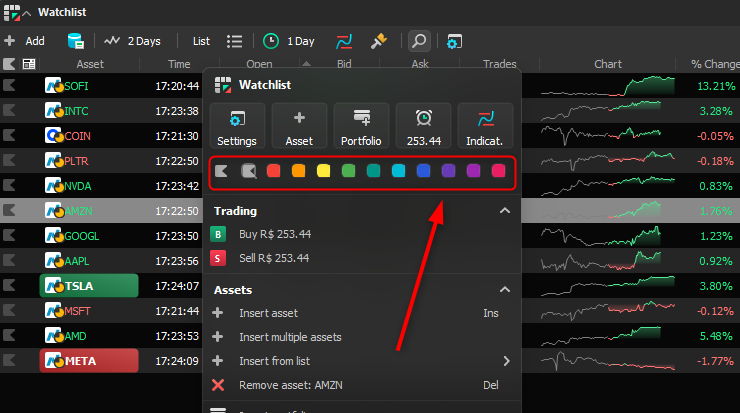The width and height of the screenshot is (740, 413).
Task: Click the META mini chart
Action: click(x=608, y=361)
